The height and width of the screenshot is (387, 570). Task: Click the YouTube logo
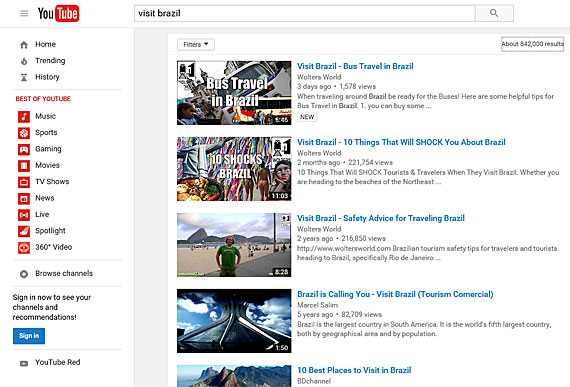(59, 14)
